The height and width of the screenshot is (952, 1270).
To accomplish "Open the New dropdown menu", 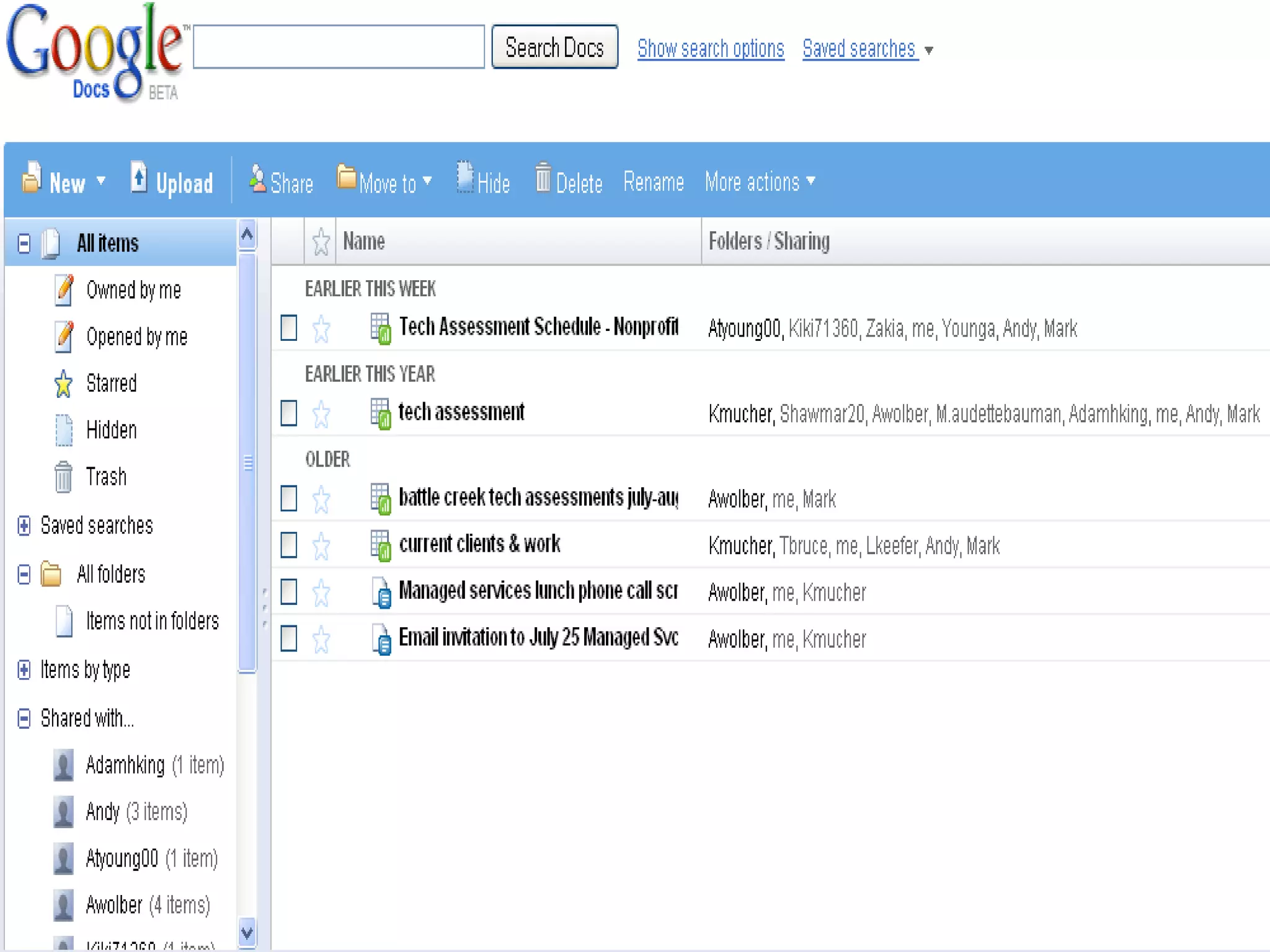I will coord(67,183).
